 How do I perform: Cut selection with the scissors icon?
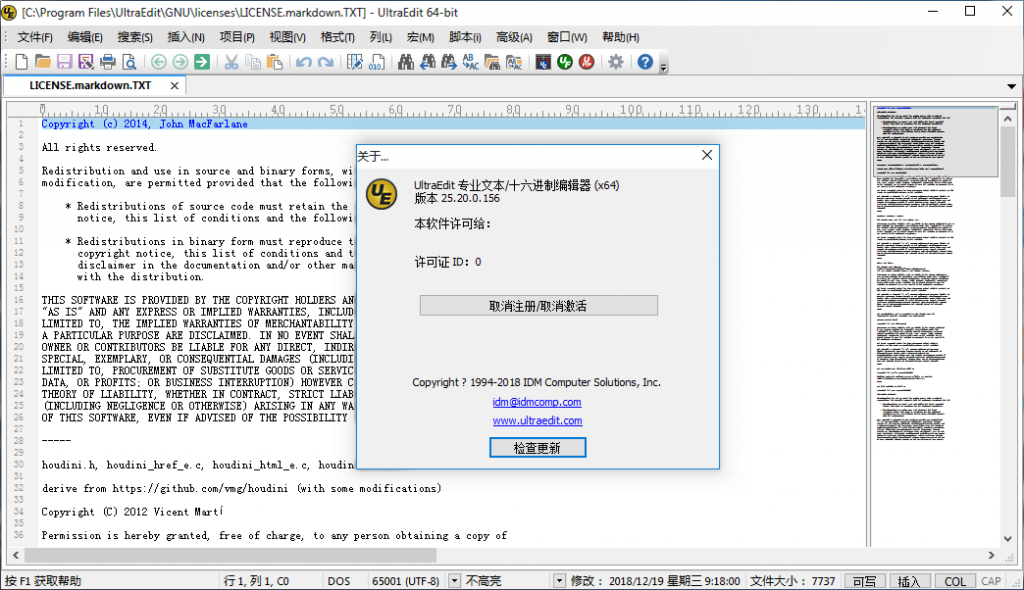pos(231,62)
